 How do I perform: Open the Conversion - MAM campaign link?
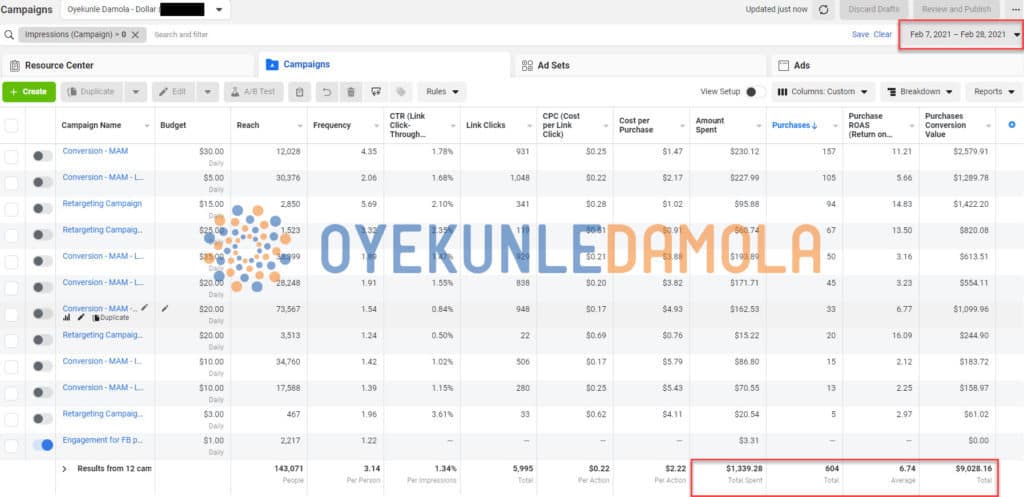click(x=95, y=151)
